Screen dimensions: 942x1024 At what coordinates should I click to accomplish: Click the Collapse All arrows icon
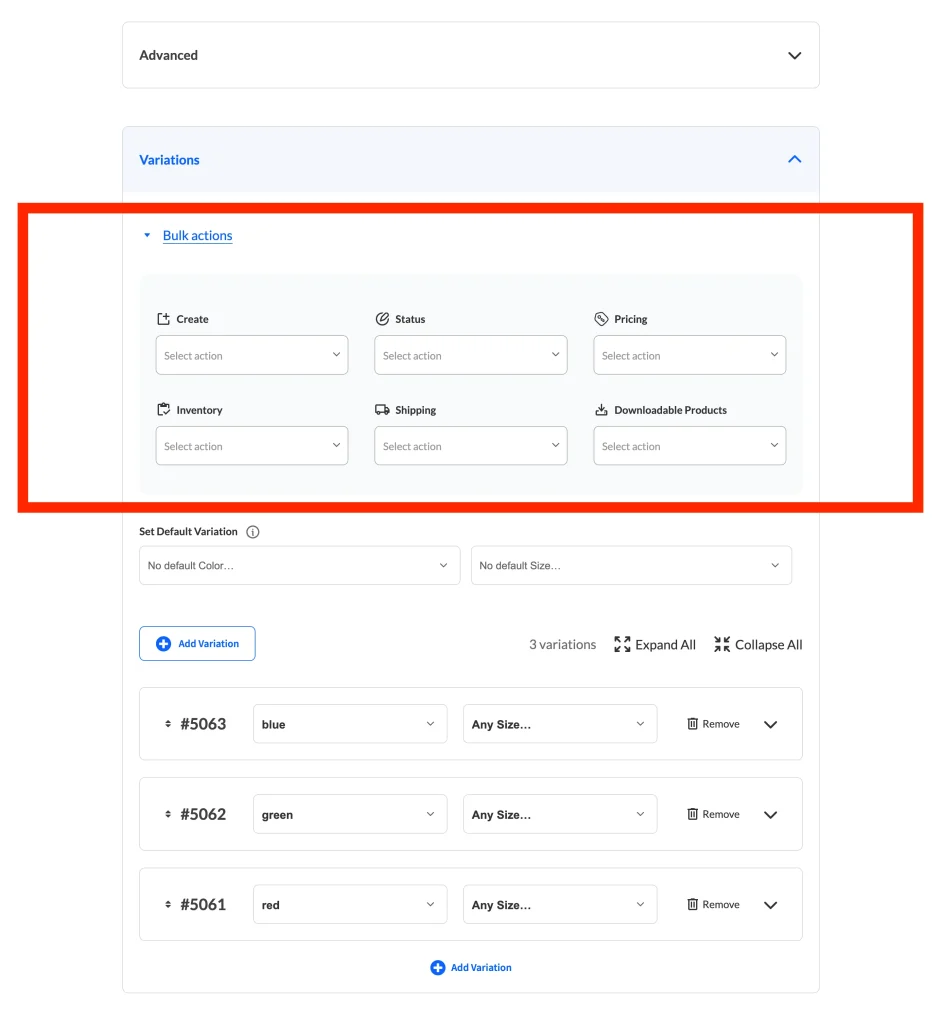pyautogui.click(x=722, y=645)
